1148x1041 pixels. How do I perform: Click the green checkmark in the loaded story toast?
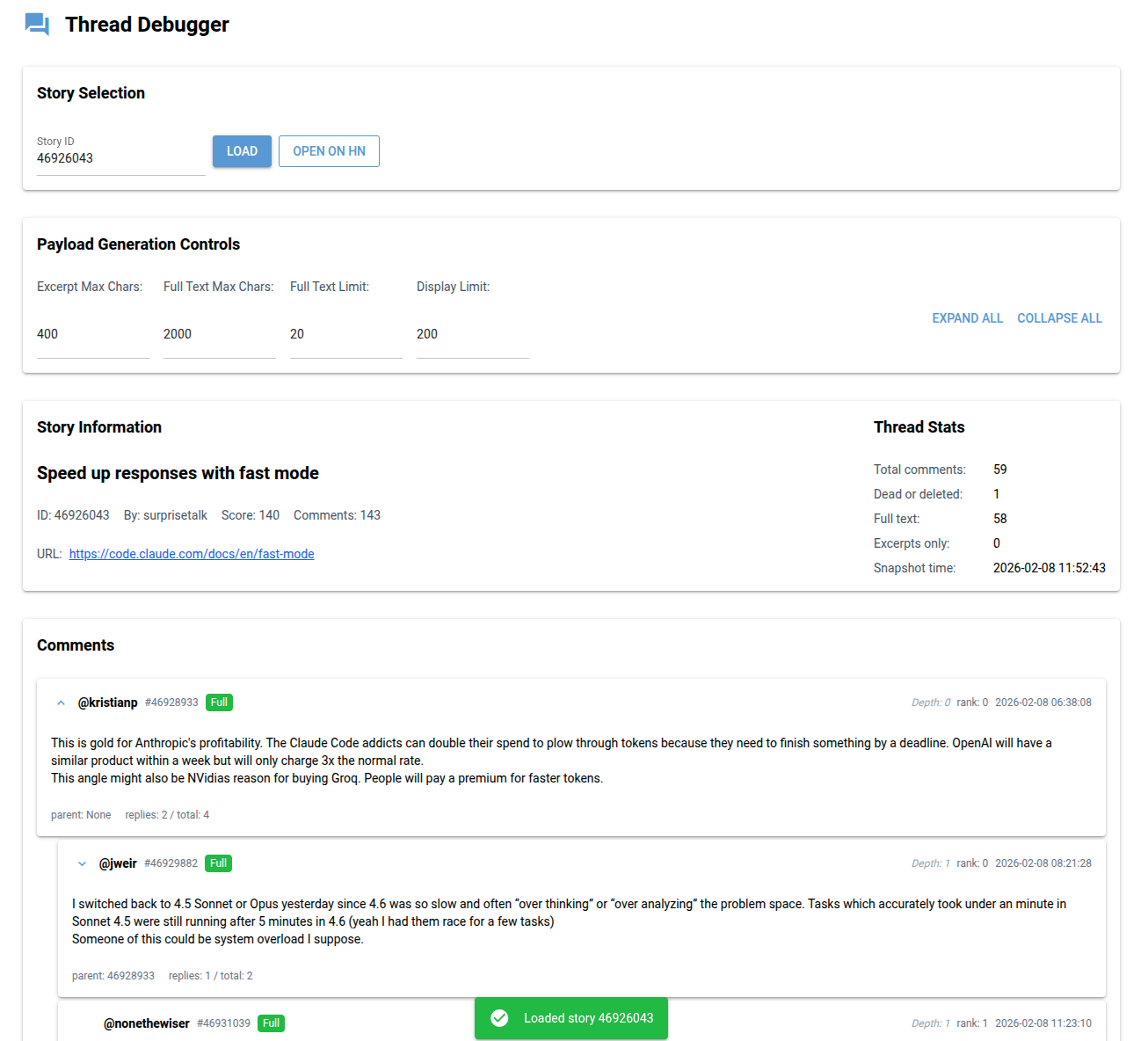(499, 1017)
